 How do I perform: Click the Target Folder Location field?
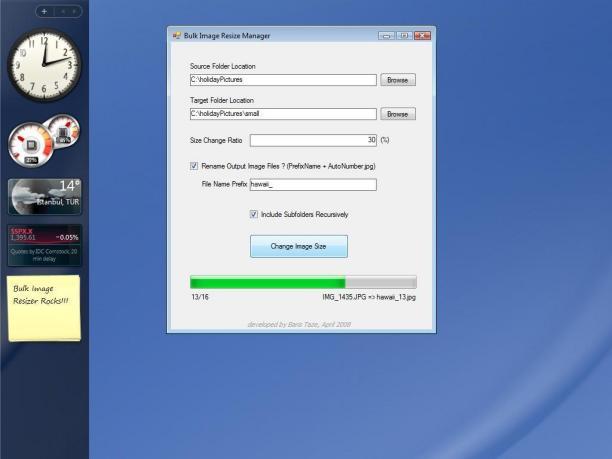coord(283,114)
